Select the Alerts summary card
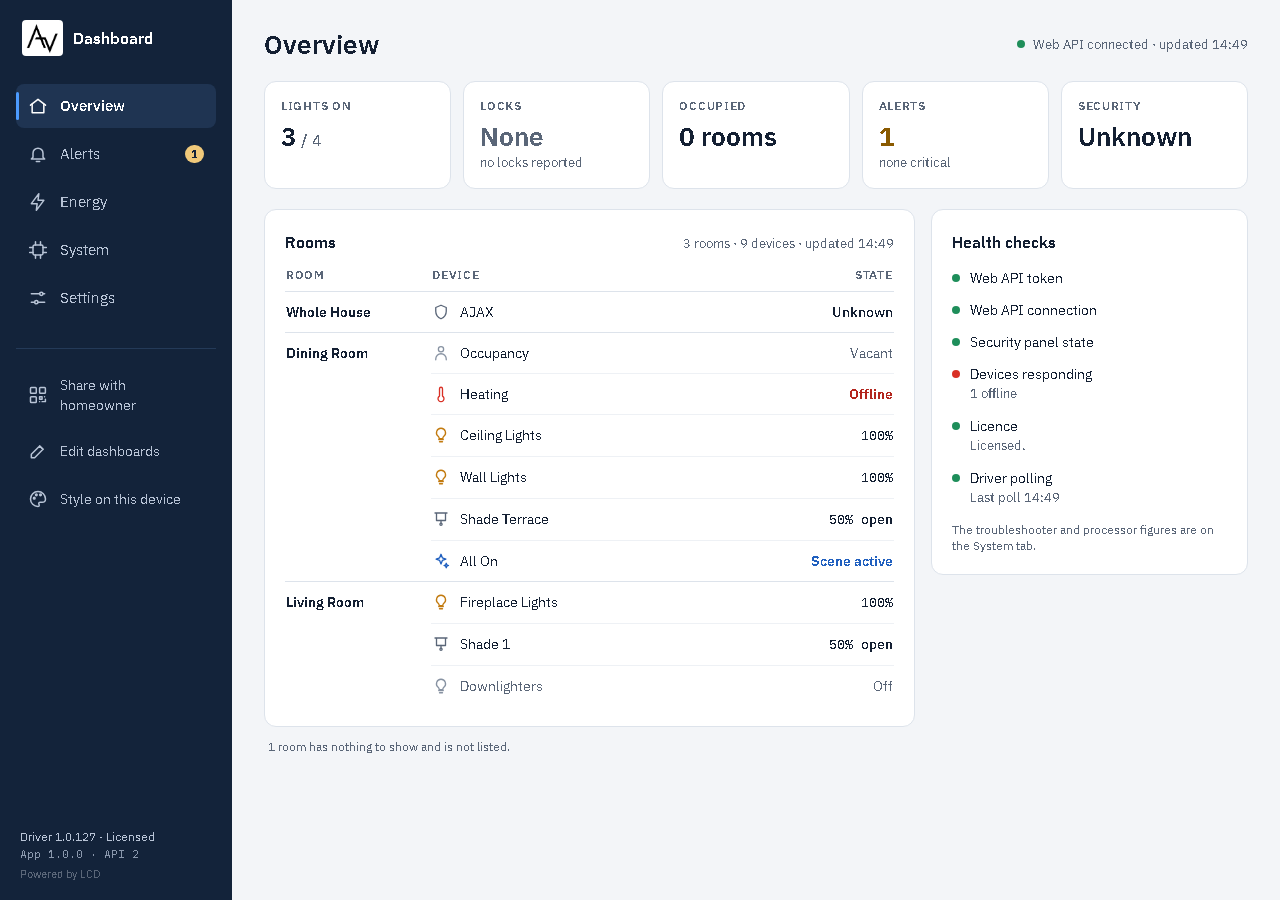Image resolution: width=1280 pixels, height=900 pixels. [955, 135]
